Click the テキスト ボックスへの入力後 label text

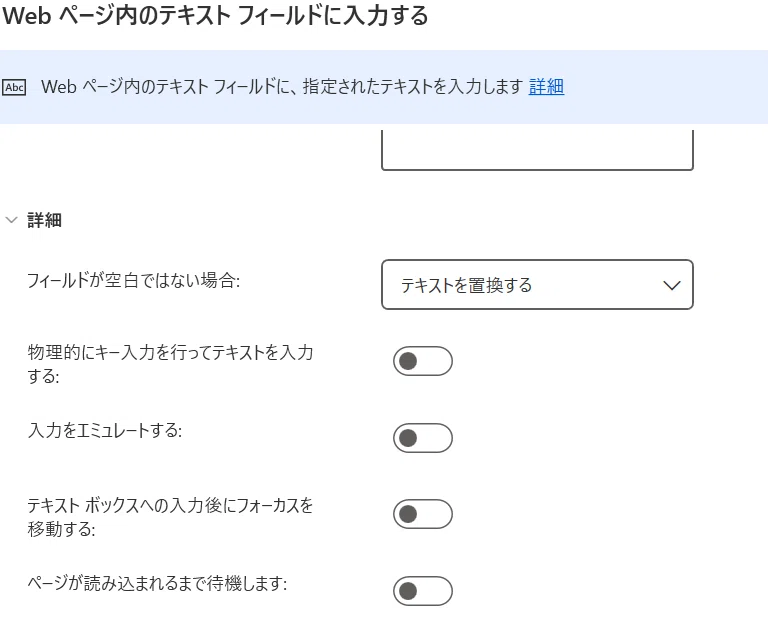[x=170, y=517]
